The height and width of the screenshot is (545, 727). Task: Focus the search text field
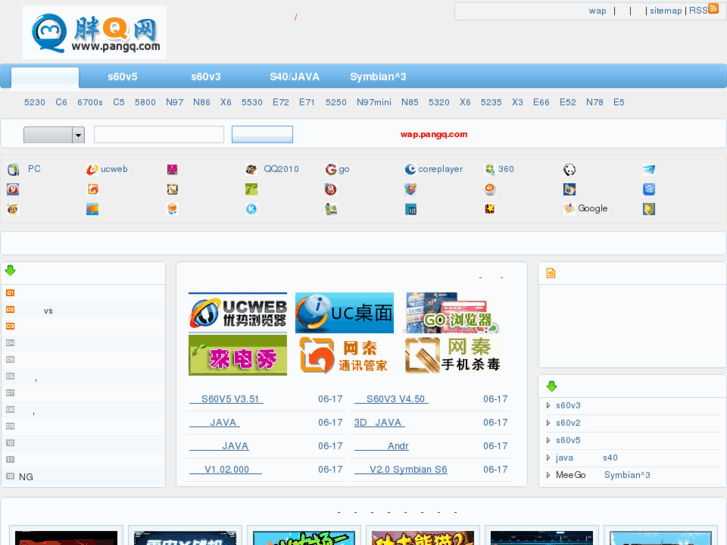[159, 135]
